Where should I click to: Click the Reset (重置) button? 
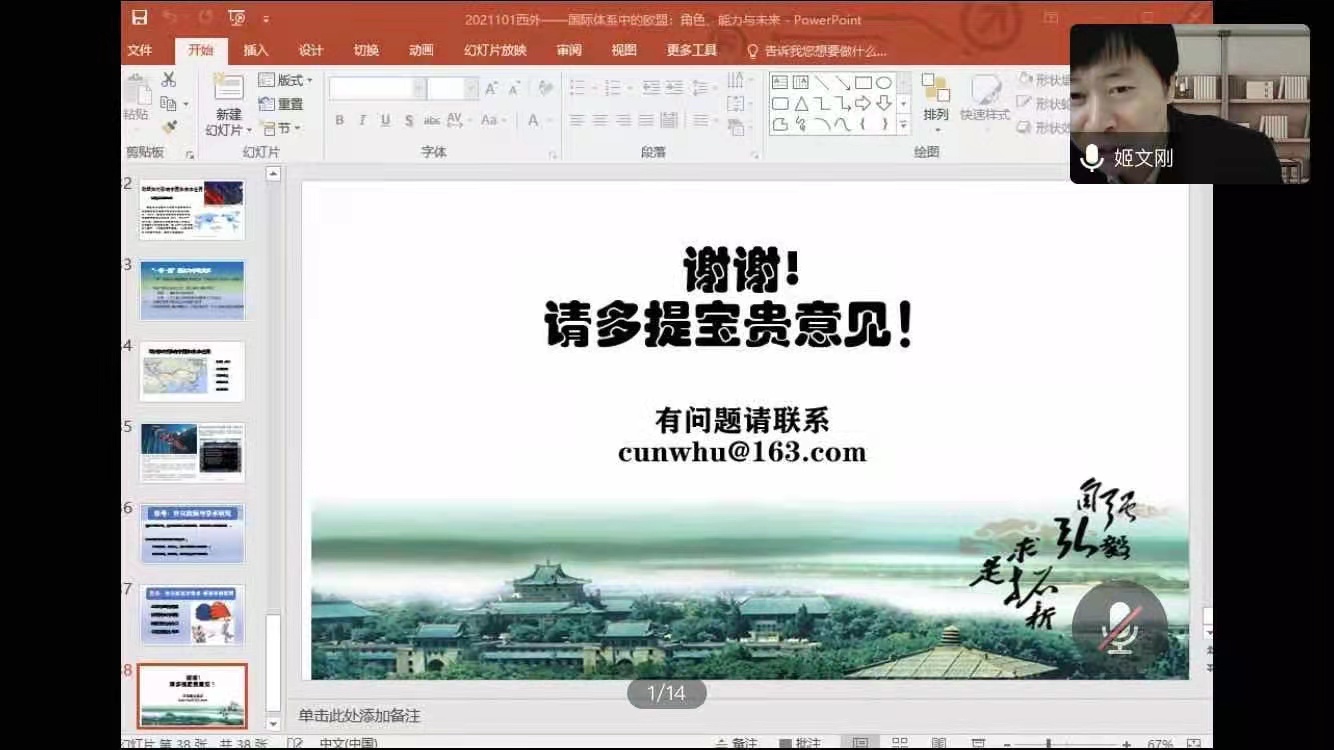click(x=281, y=104)
